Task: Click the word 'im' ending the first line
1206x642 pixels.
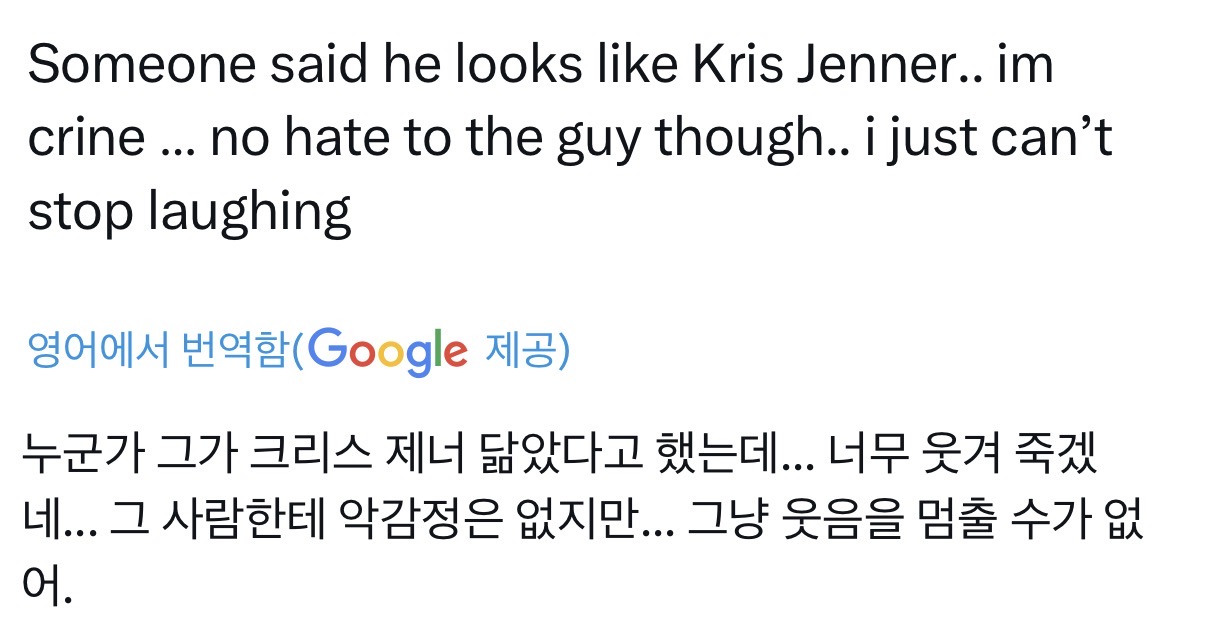Action: coord(1024,66)
